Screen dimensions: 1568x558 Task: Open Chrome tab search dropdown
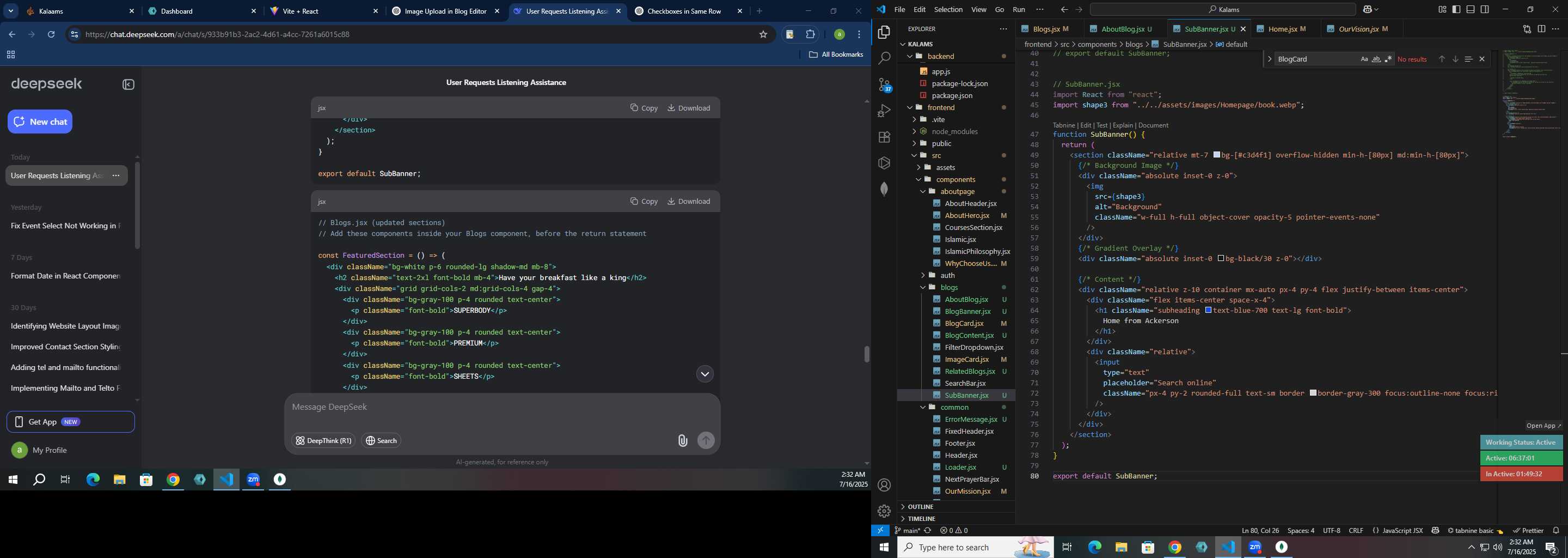(11, 11)
